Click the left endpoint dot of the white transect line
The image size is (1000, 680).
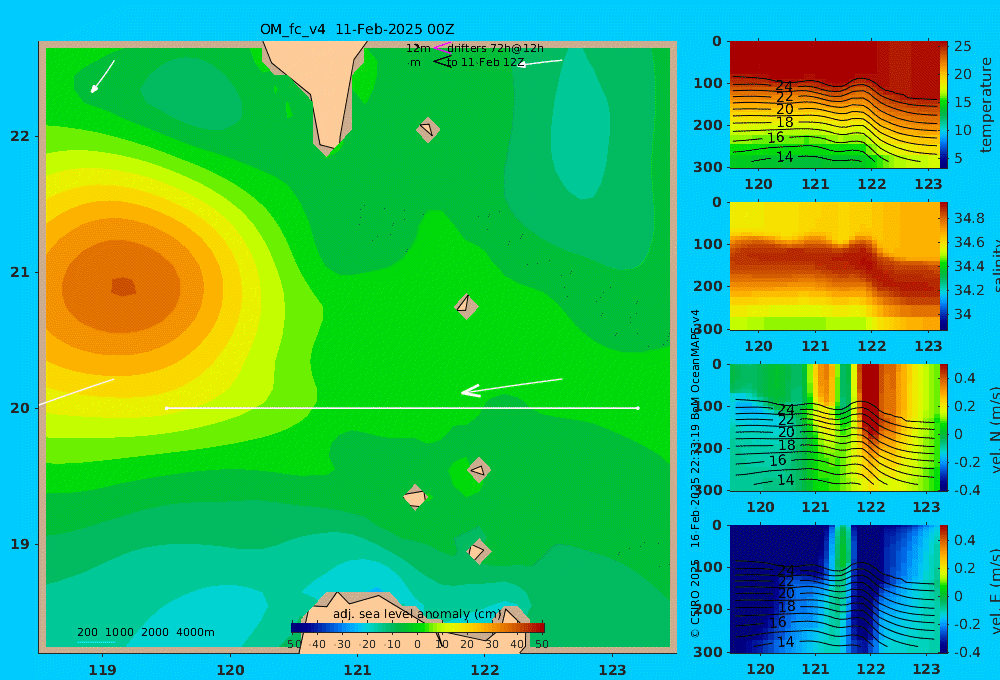pos(166,408)
